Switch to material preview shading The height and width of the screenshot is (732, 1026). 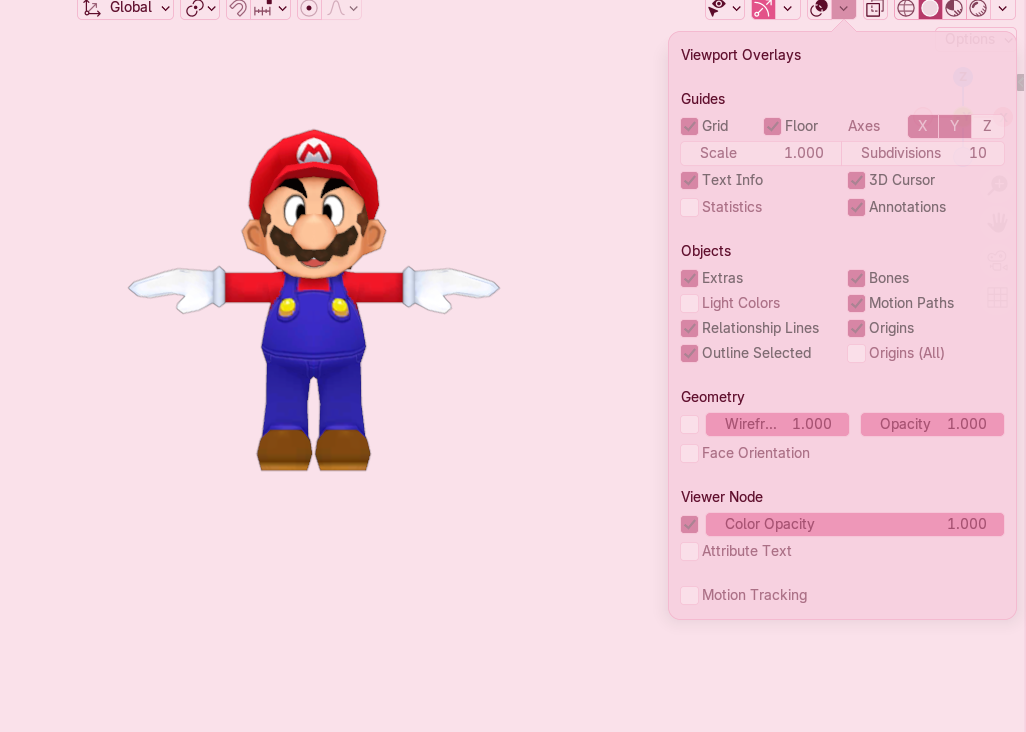954,8
